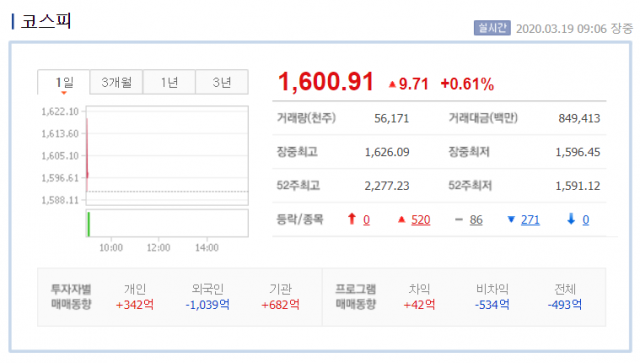640x363 pixels.
Task: Click the 1,588.11 chart axis label
Action: 60,200
